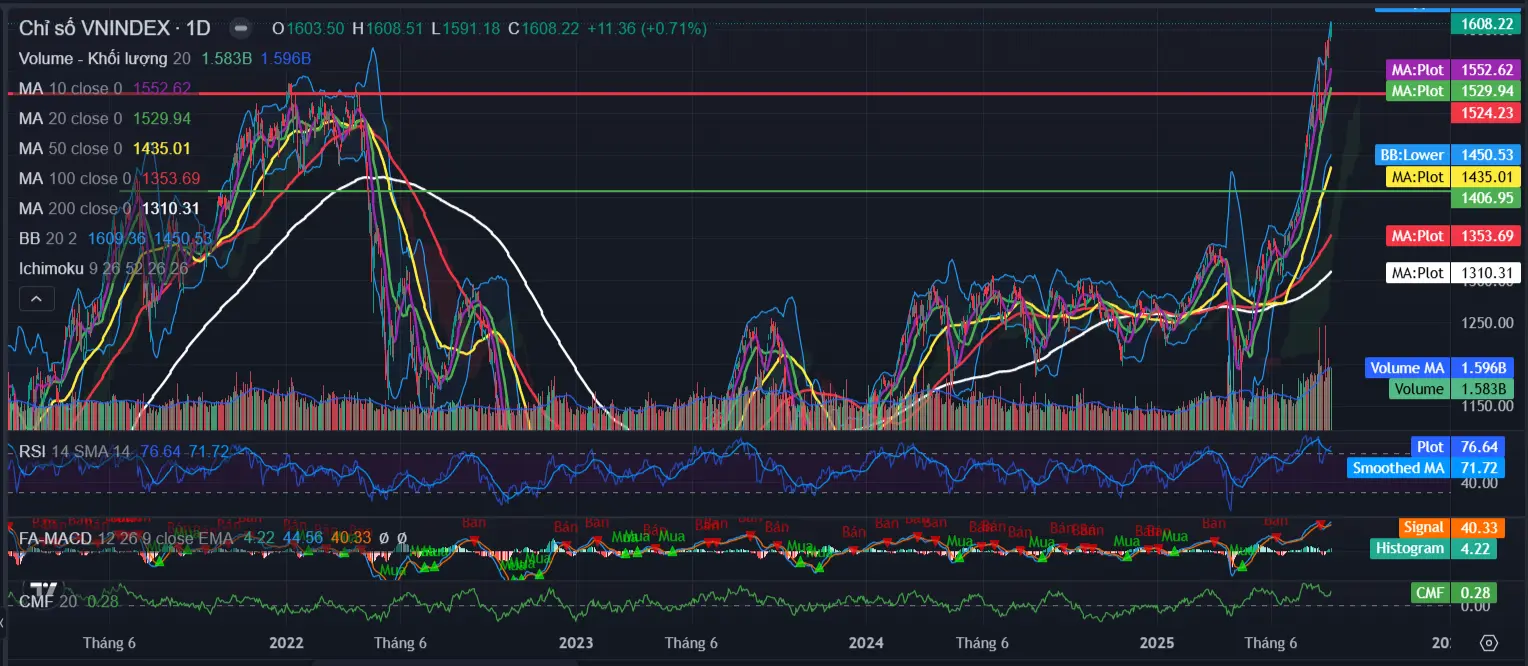Open chart settings via the gear icon
The width and height of the screenshot is (1528, 666).
click(1488, 643)
